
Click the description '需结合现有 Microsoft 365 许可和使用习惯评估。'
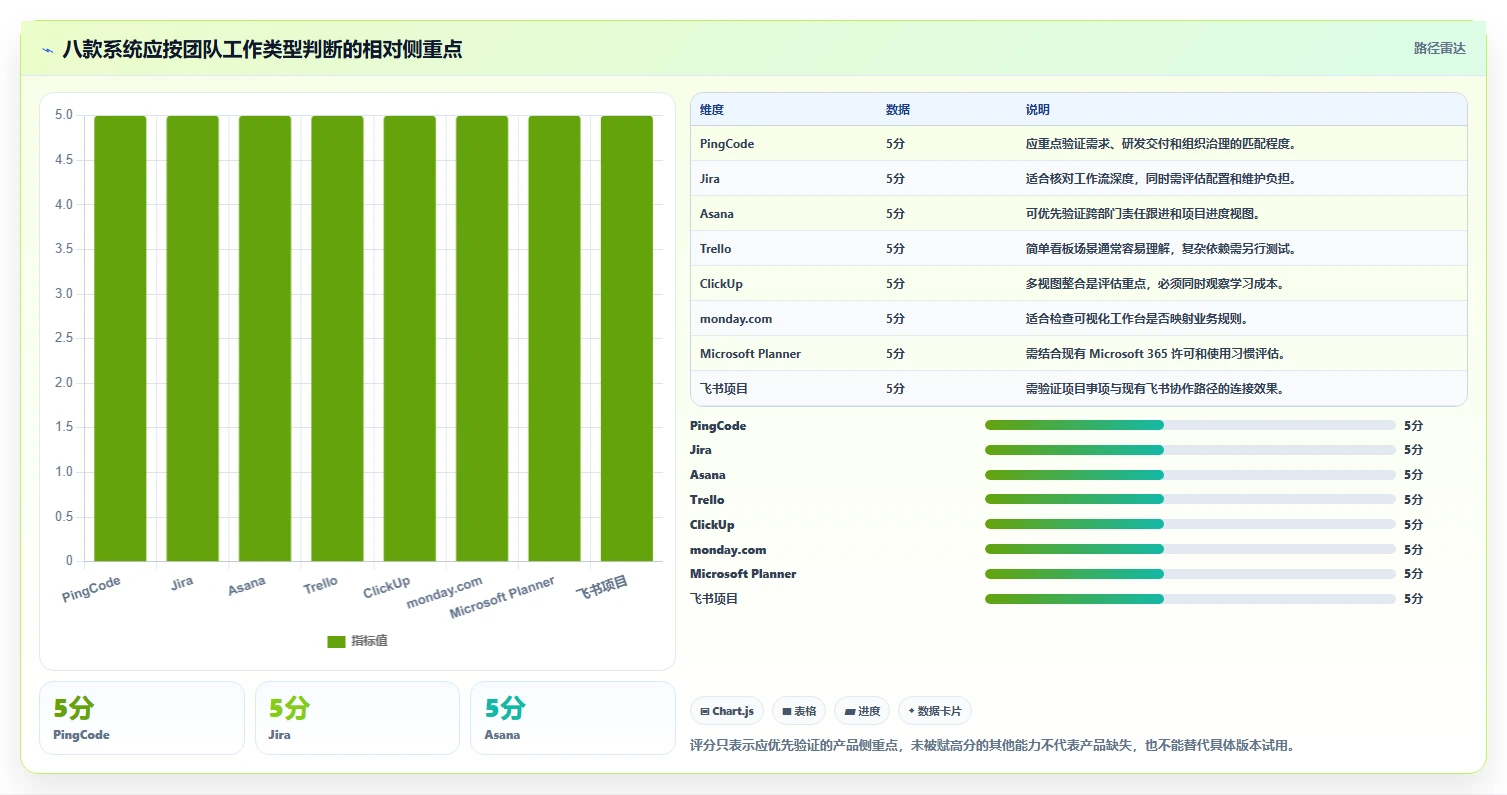[x=1155, y=354]
